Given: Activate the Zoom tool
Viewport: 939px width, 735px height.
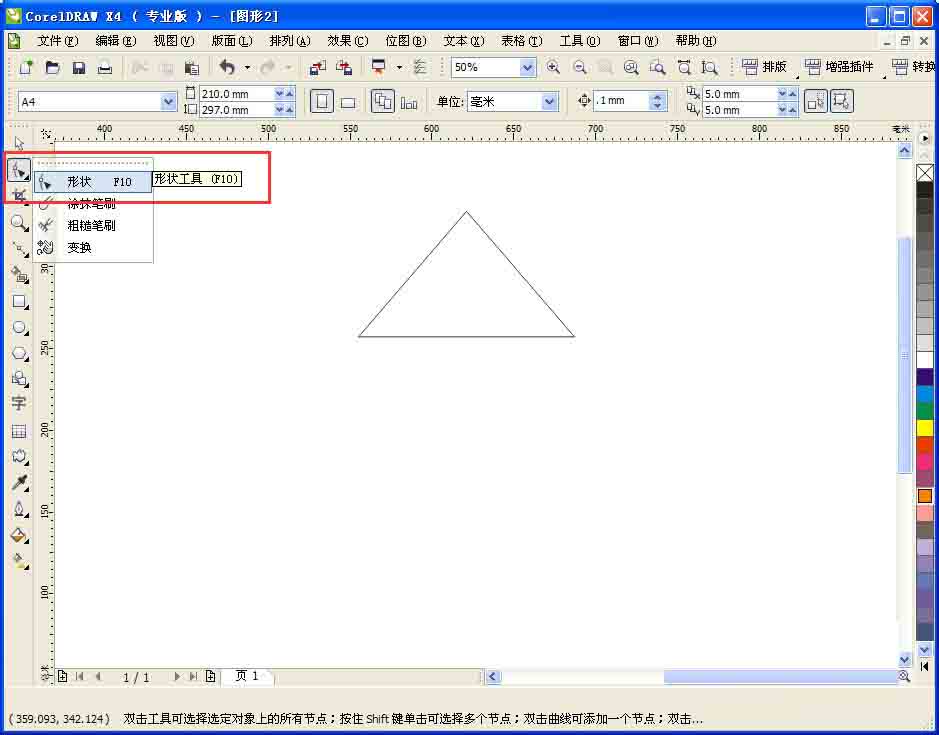Looking at the screenshot, I should (x=19, y=223).
